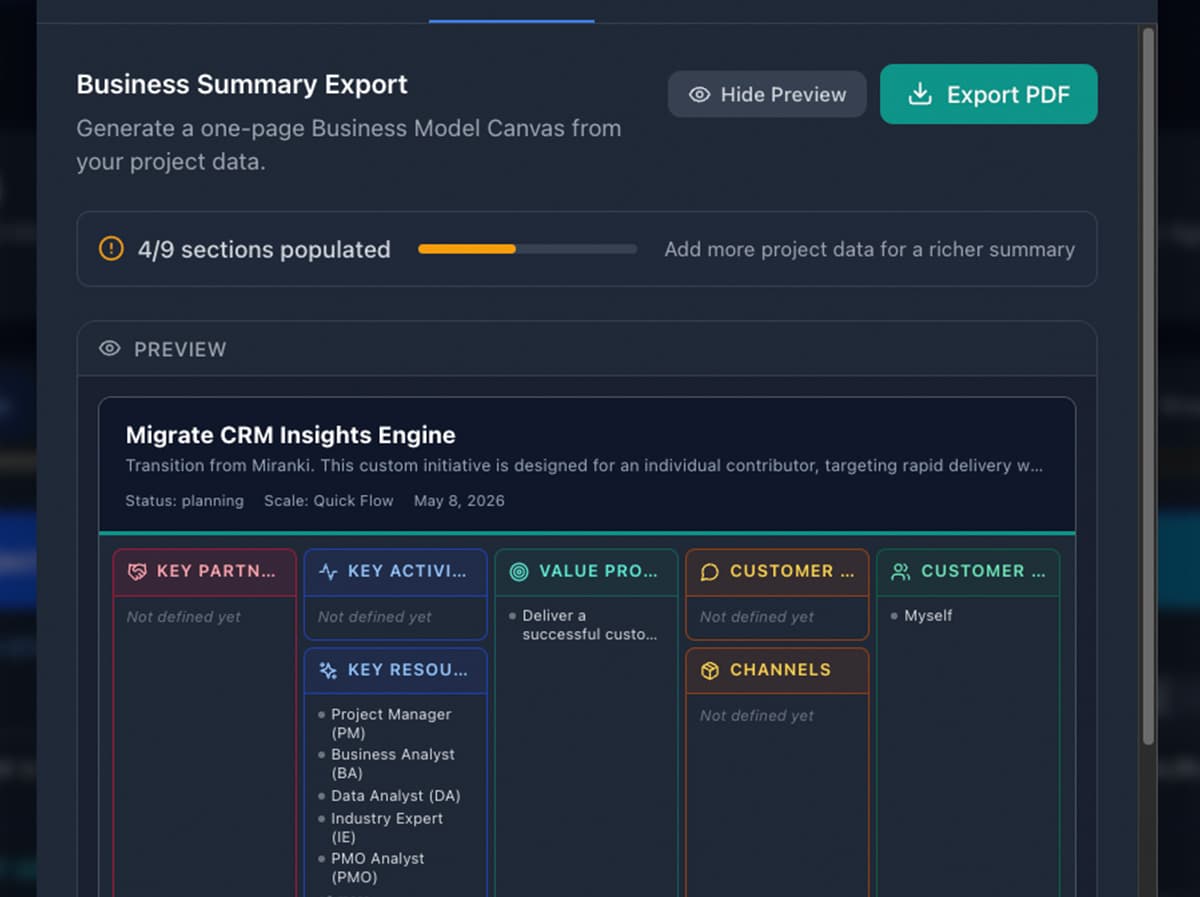Viewport: 1200px width, 897px height.
Task: Click the Customer Segments people icon
Action: click(901, 571)
